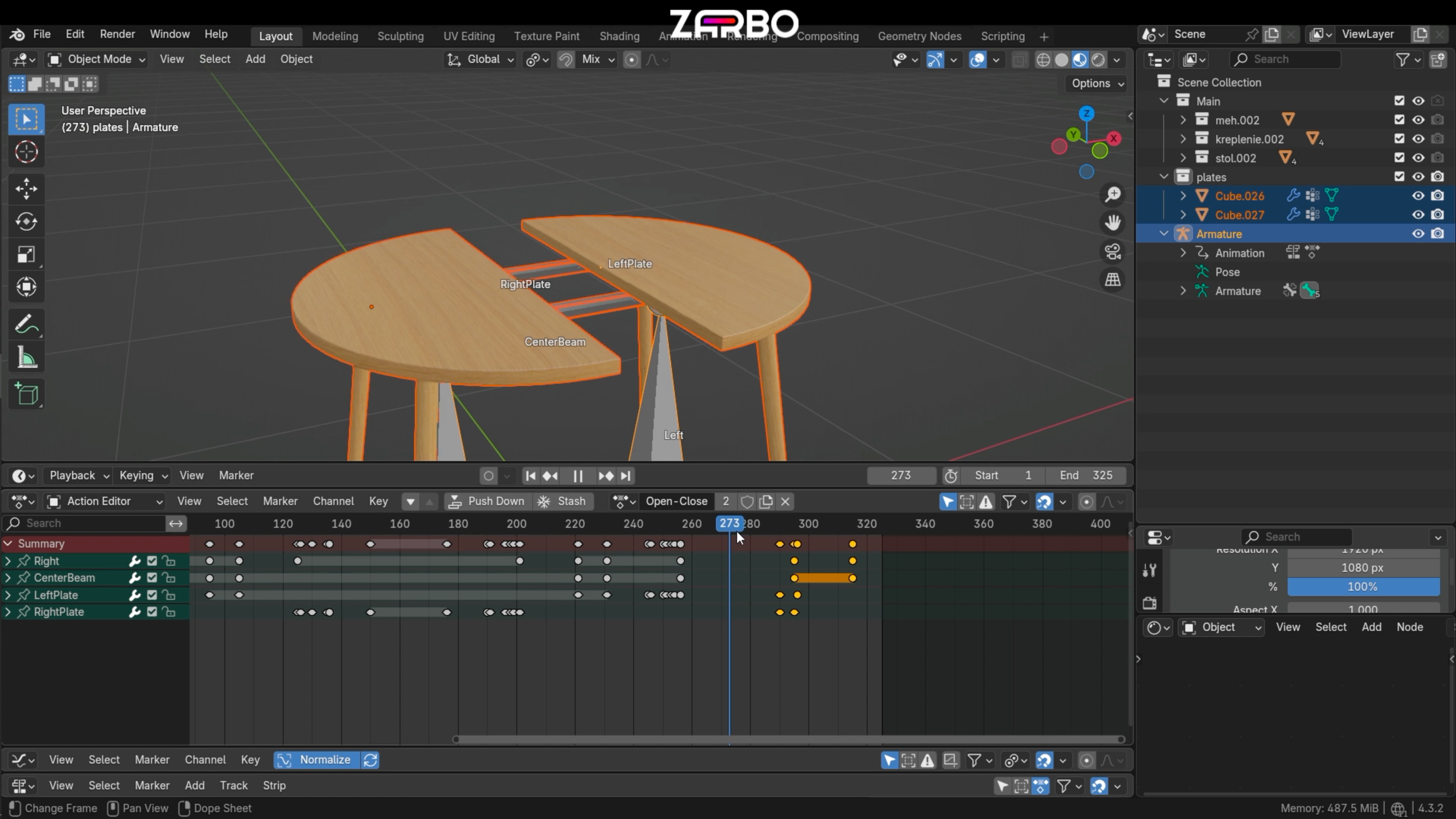The image size is (1456, 819).
Task: Pause the animation playback
Action: pyautogui.click(x=577, y=476)
